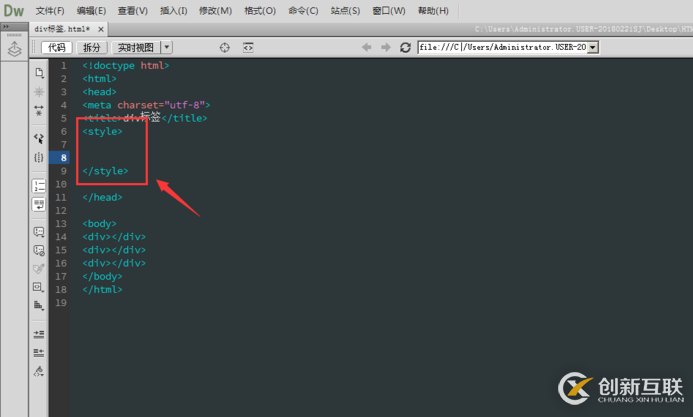
Task: Open the 实时视图 dropdown arrow
Action: coord(167,47)
